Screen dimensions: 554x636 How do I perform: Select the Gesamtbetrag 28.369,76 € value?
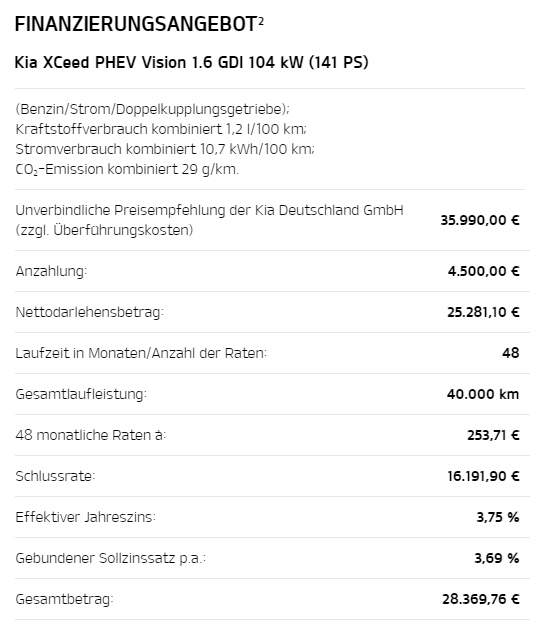pos(481,599)
